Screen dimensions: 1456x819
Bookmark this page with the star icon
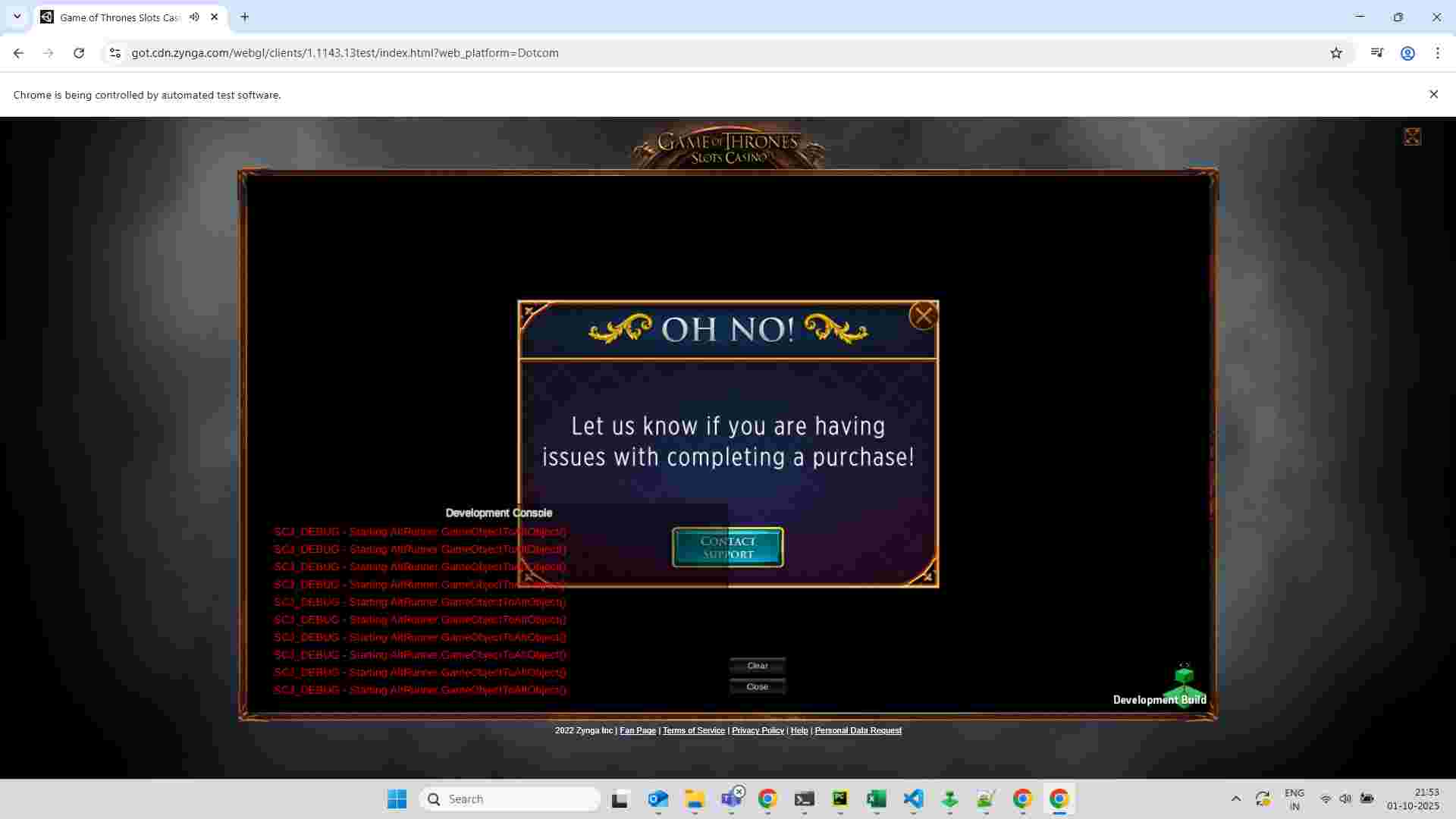coord(1336,53)
